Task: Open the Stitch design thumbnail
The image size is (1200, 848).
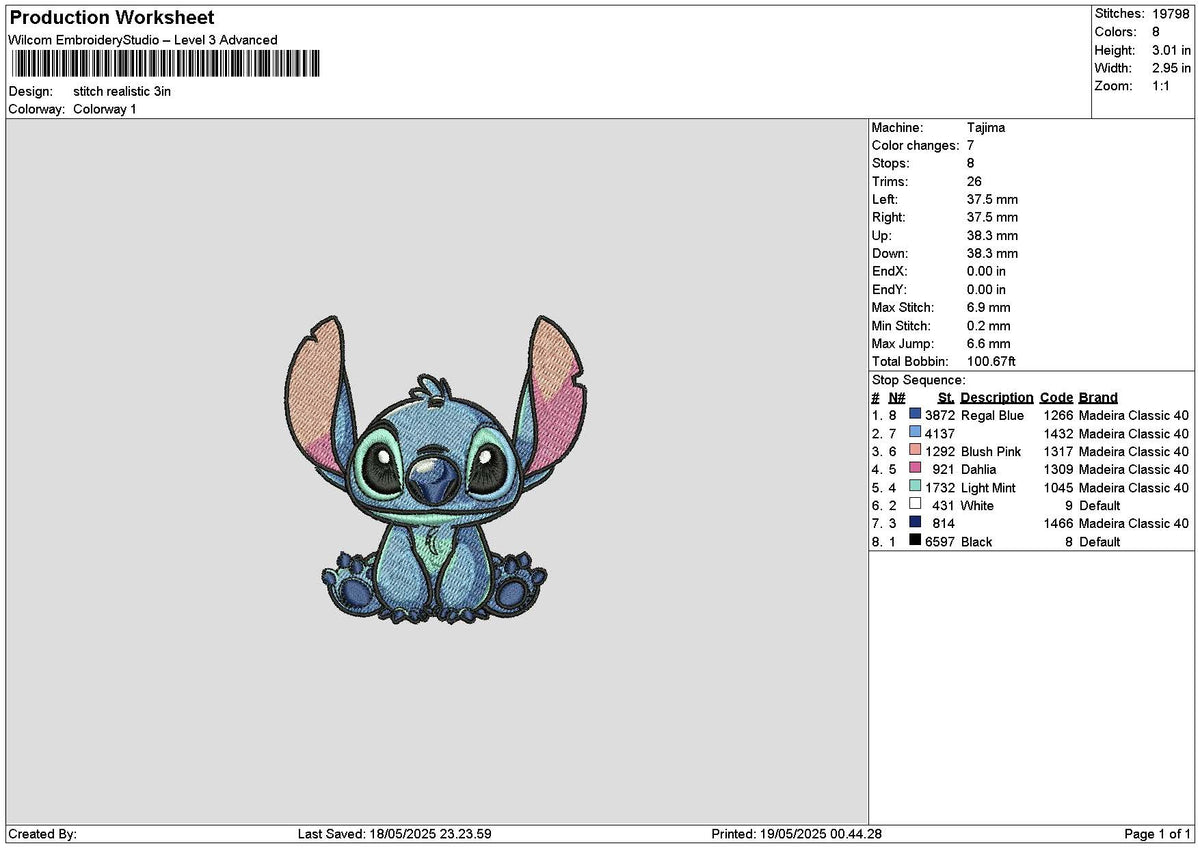Action: pos(430,480)
